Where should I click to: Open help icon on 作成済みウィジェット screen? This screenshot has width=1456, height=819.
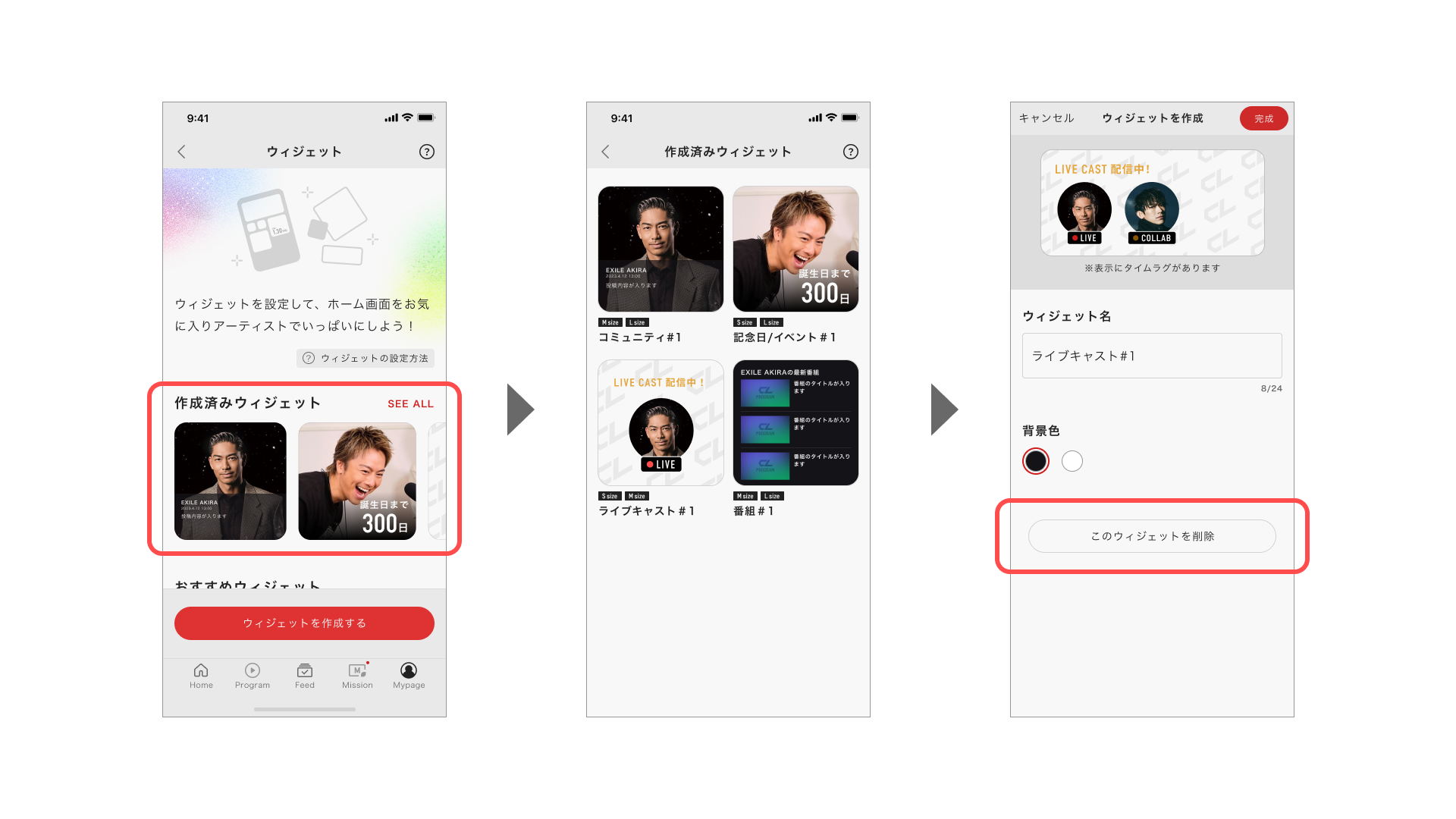(x=851, y=152)
